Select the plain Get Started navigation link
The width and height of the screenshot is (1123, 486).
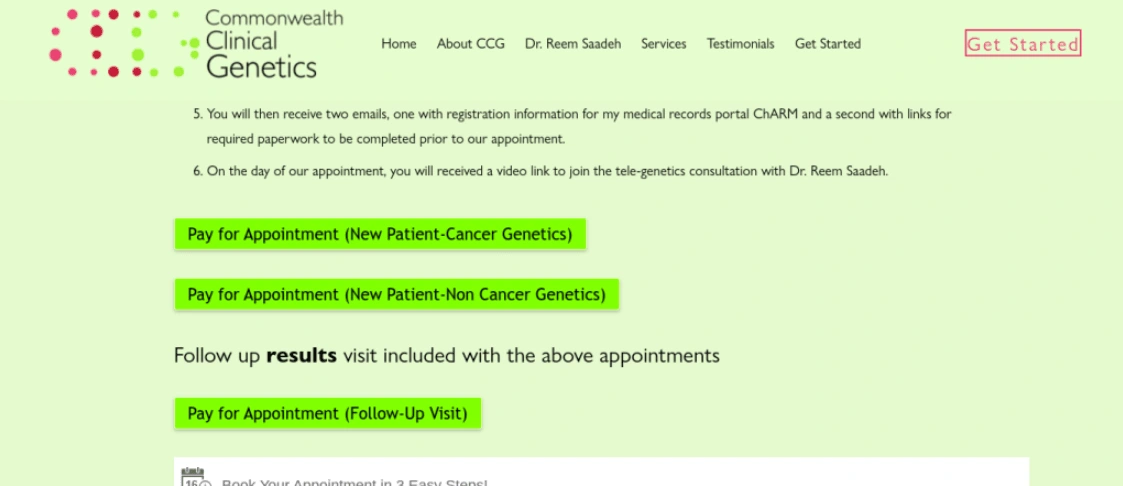[x=828, y=44]
